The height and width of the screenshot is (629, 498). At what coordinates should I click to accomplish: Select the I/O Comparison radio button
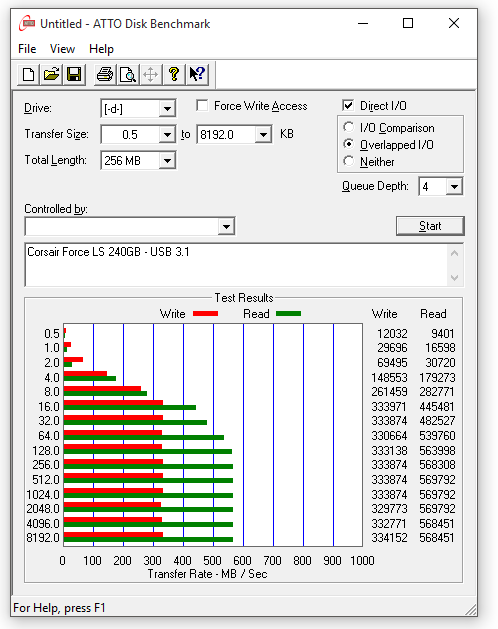(x=348, y=128)
